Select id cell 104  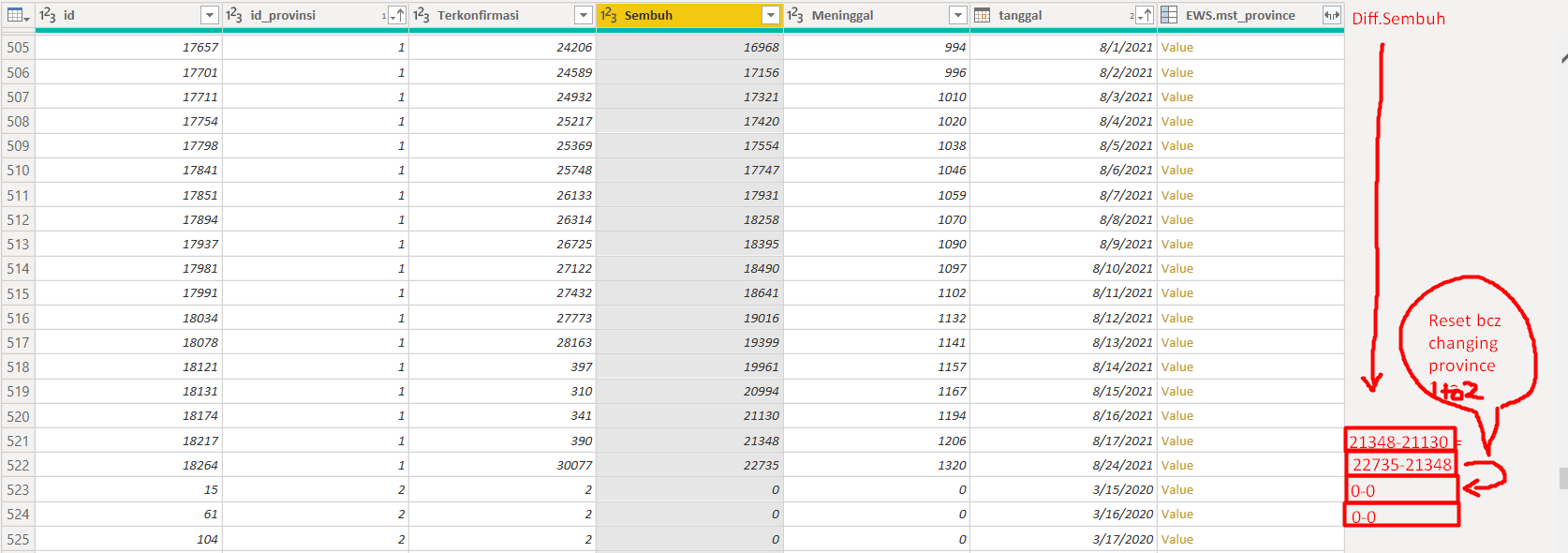tap(128, 540)
